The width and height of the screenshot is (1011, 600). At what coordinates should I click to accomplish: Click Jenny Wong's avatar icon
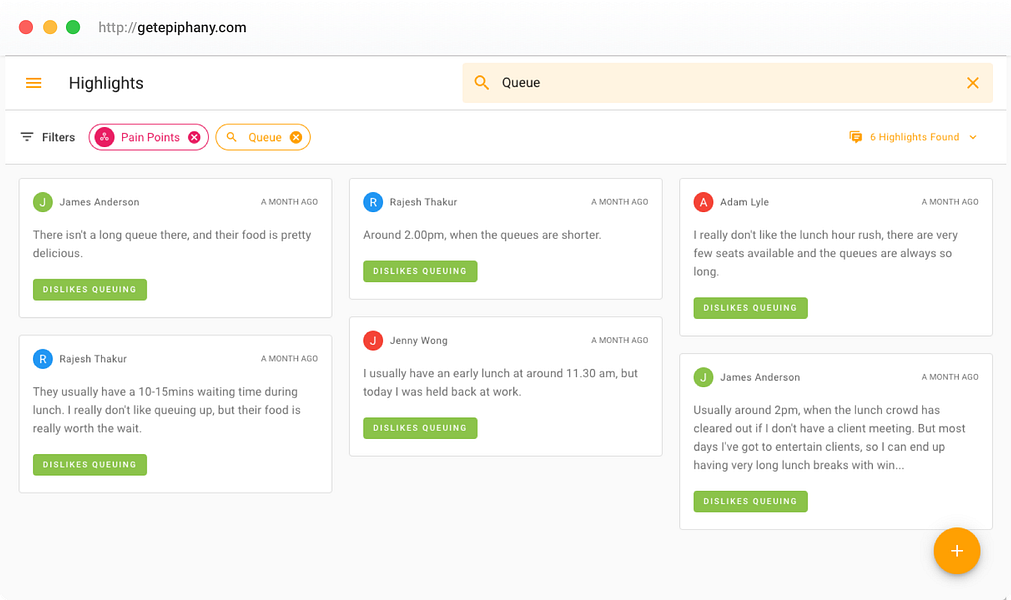pos(373,340)
